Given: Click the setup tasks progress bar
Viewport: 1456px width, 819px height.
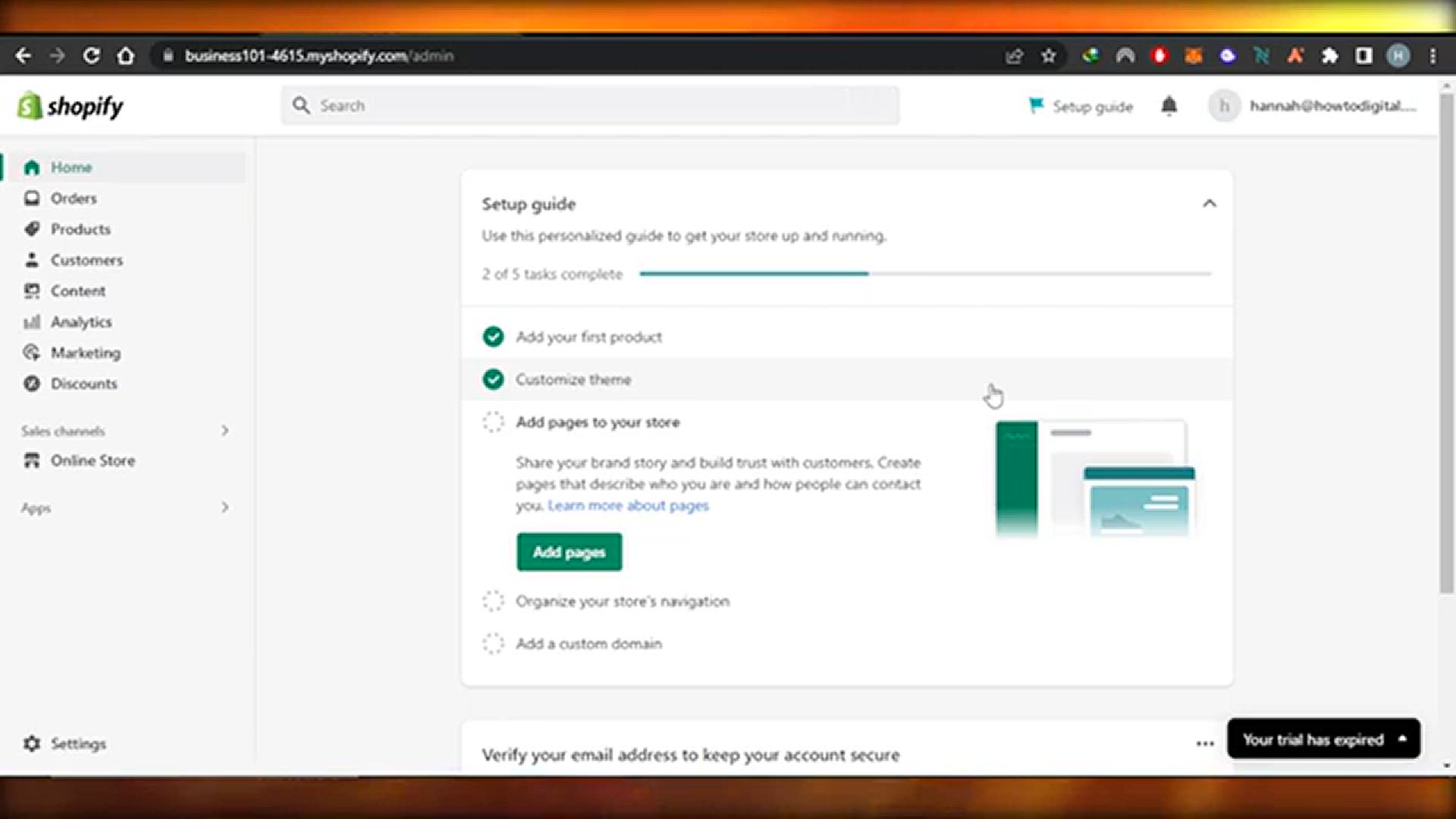Looking at the screenshot, I should pyautogui.click(x=925, y=274).
